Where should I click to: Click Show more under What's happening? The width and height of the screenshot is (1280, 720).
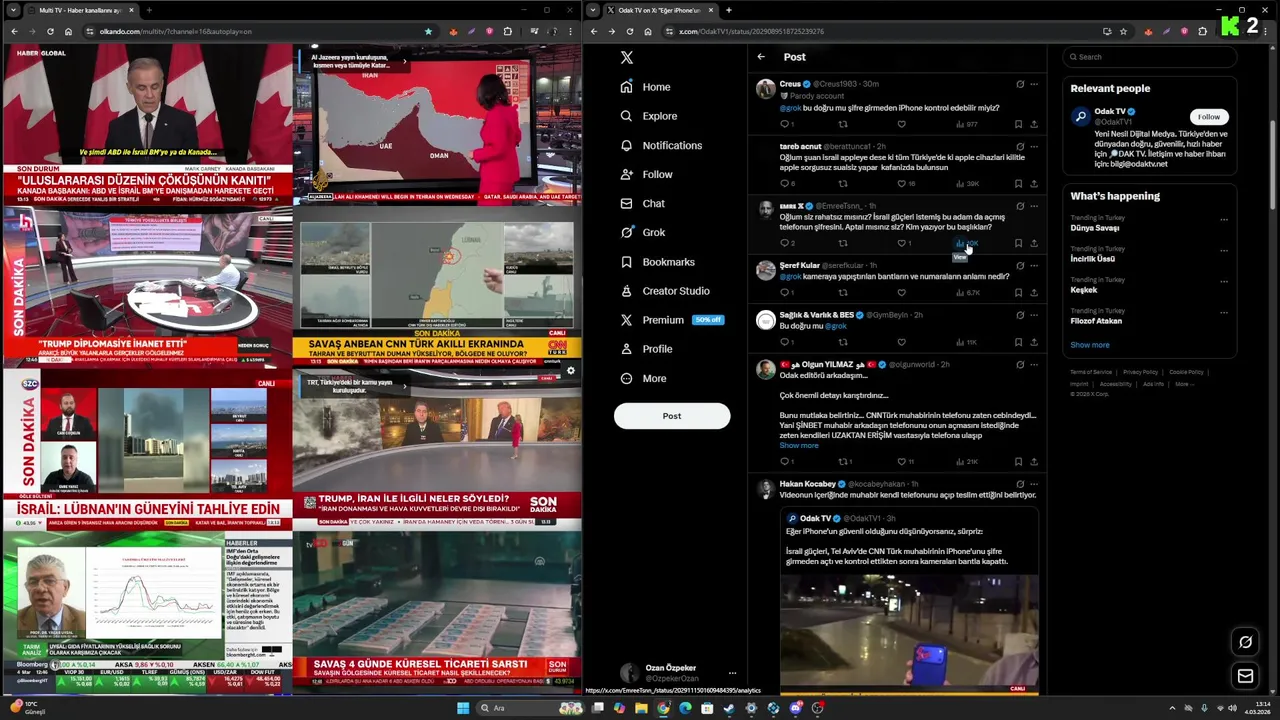coord(1090,345)
